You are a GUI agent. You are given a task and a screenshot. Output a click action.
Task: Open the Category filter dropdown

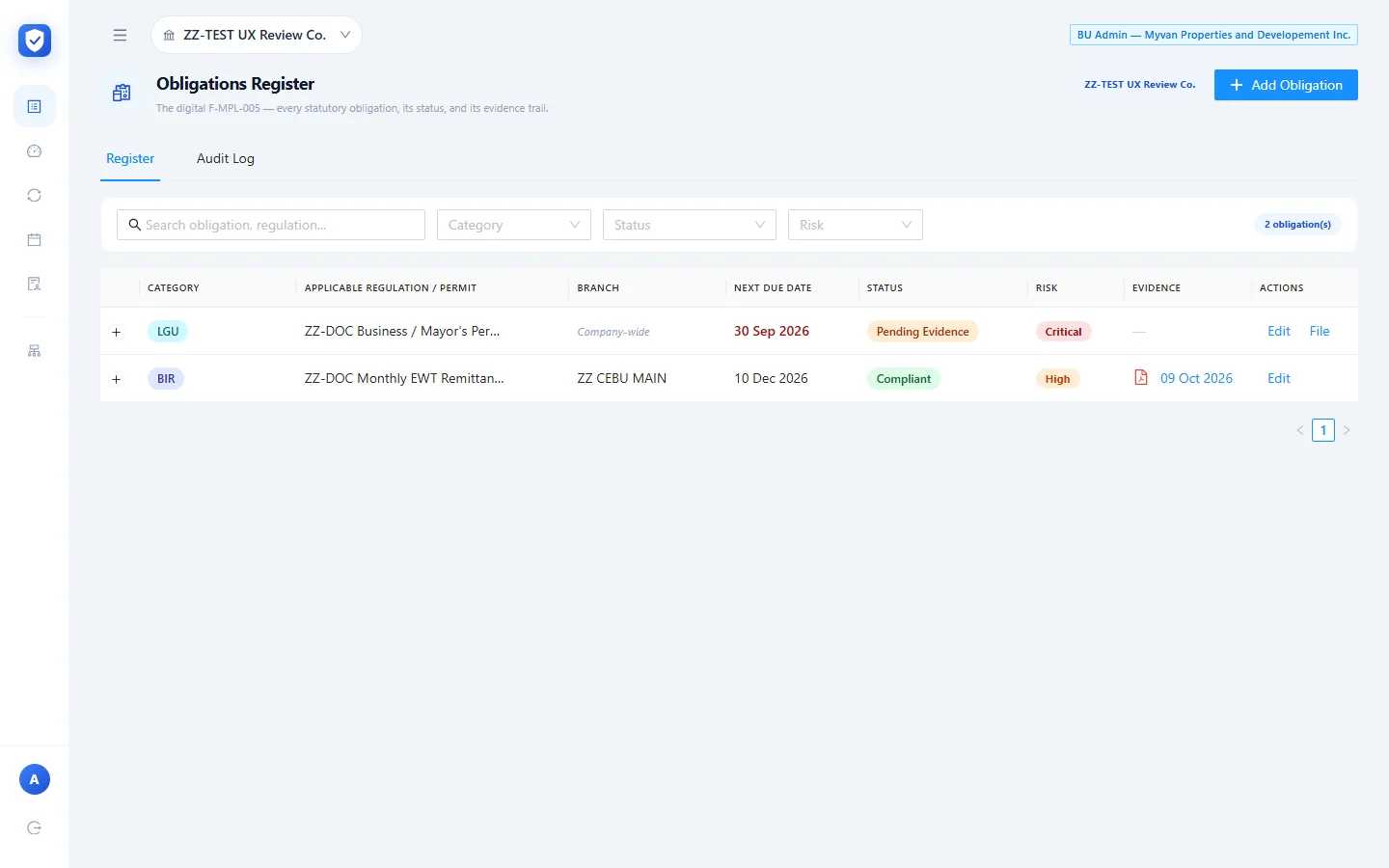coord(514,225)
